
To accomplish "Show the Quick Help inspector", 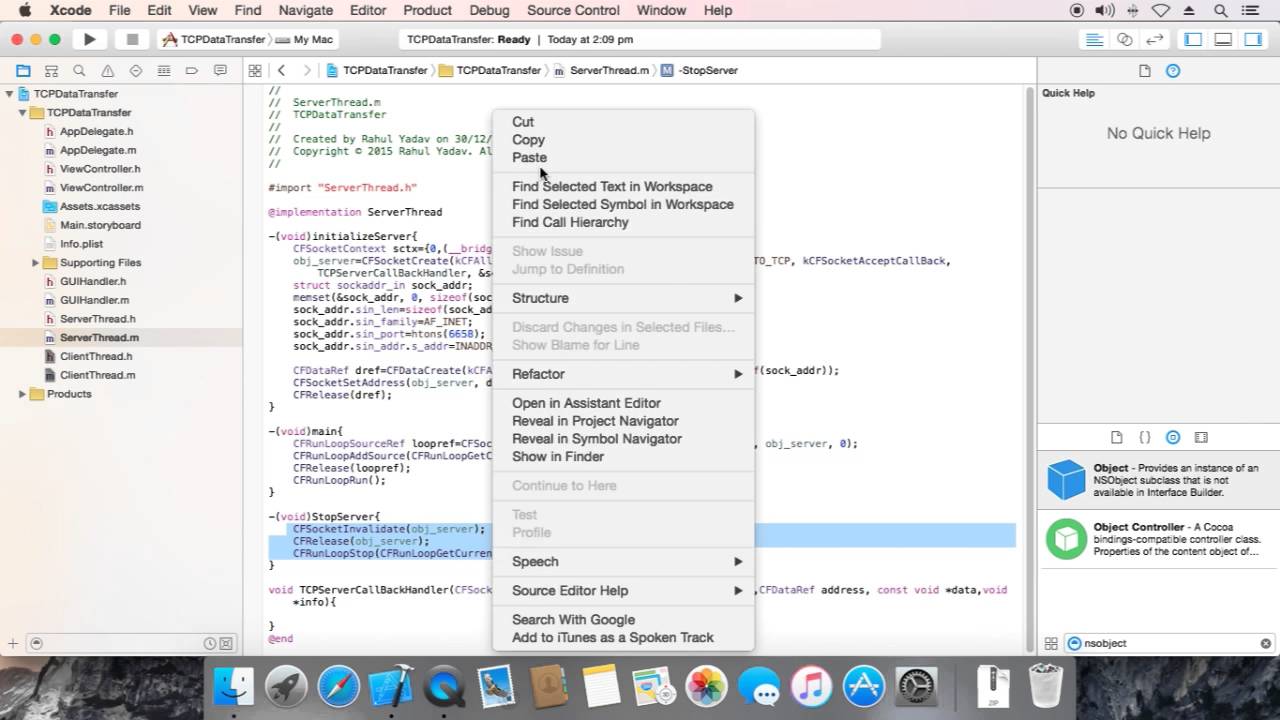I will (x=1173, y=71).
